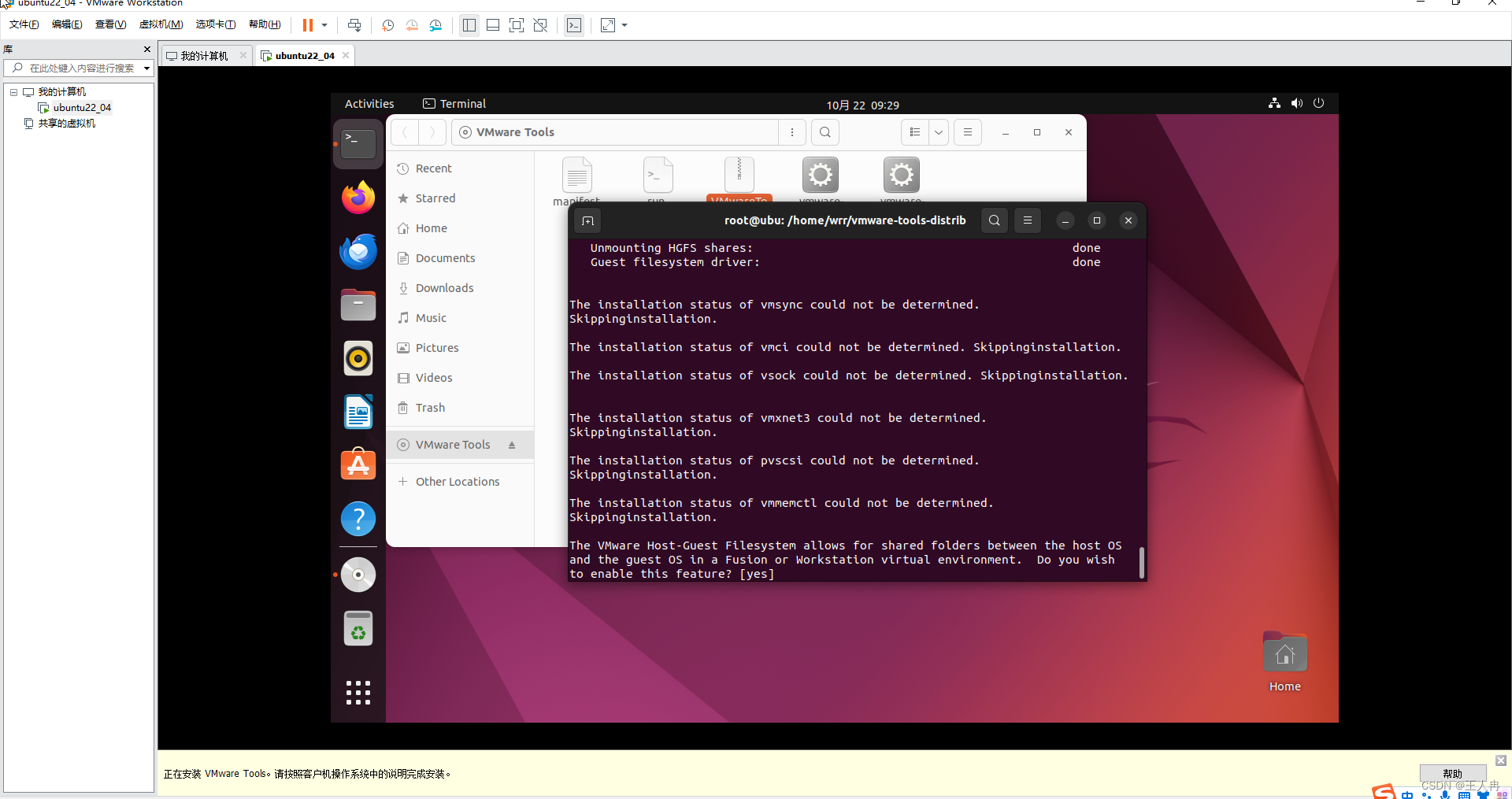The image size is (1512, 799).
Task: Open the mounted disc icon in the dock
Action: coord(358,575)
